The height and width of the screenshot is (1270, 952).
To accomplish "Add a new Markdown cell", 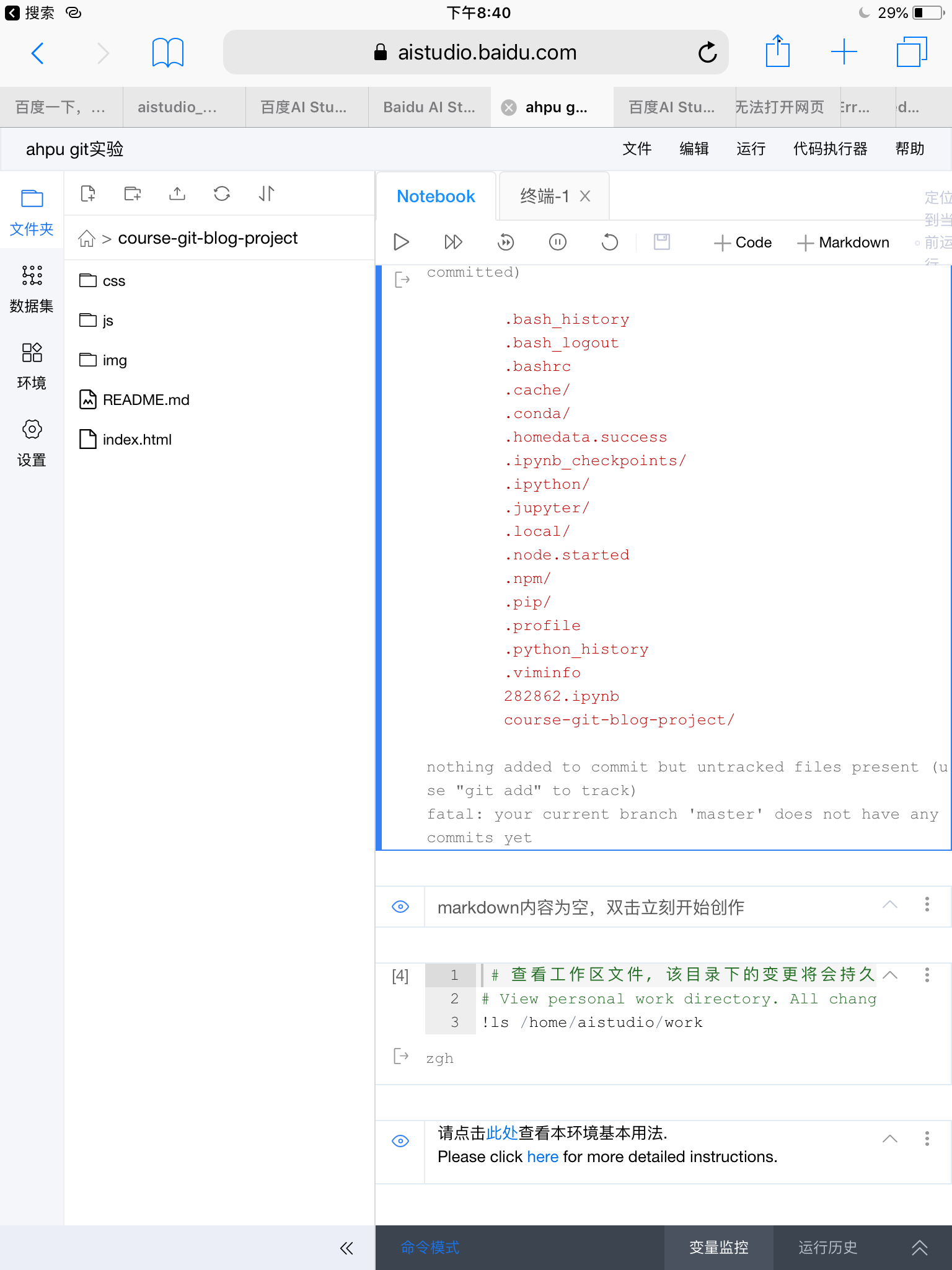I will 843,242.
